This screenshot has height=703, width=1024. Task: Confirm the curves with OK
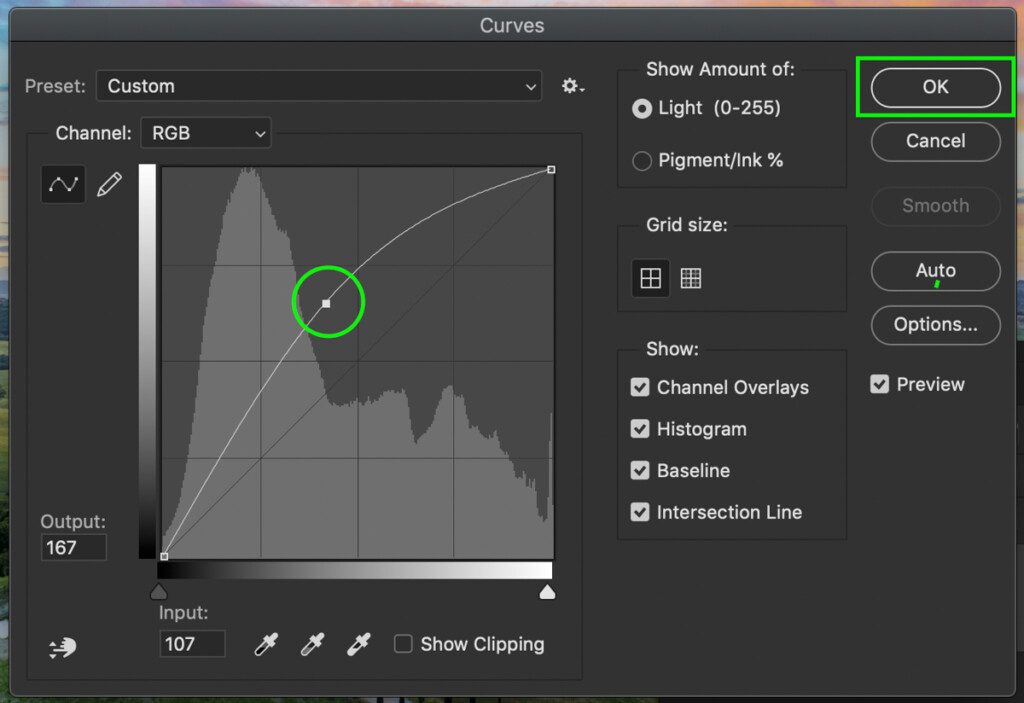click(x=935, y=88)
